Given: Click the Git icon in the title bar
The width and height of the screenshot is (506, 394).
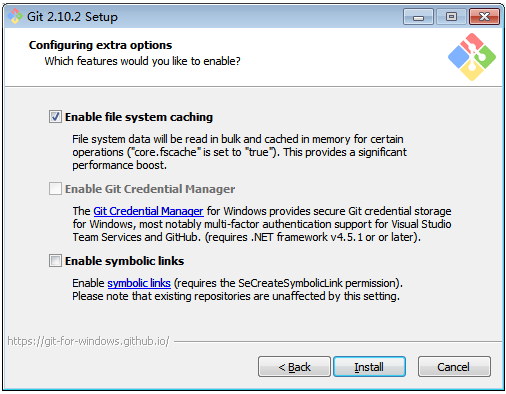Looking at the screenshot, I should point(15,16).
